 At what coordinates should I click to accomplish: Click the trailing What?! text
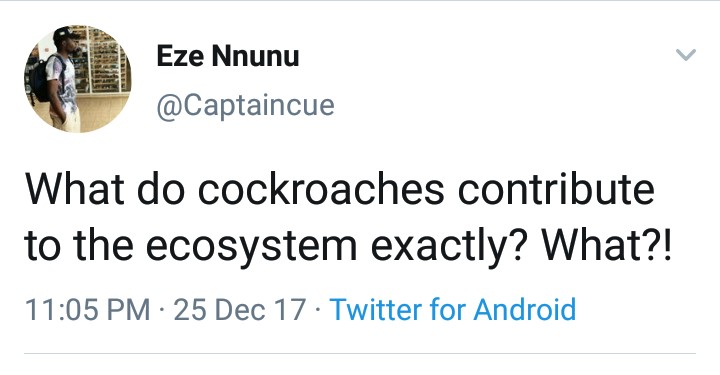click(606, 244)
